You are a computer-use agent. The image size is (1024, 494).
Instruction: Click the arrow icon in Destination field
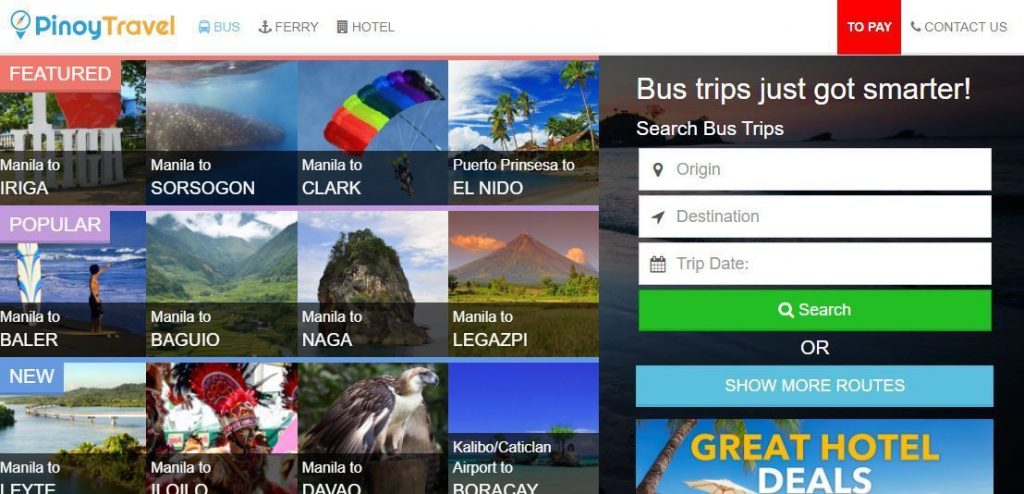658,217
